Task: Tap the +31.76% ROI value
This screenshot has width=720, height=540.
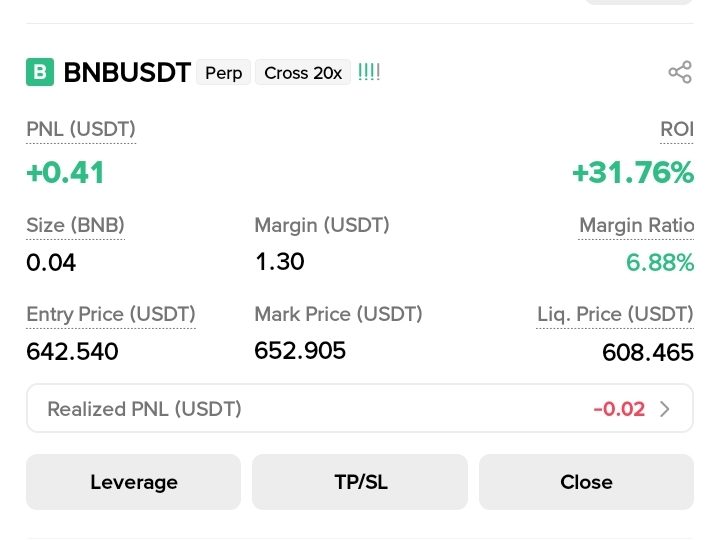Action: [x=633, y=173]
